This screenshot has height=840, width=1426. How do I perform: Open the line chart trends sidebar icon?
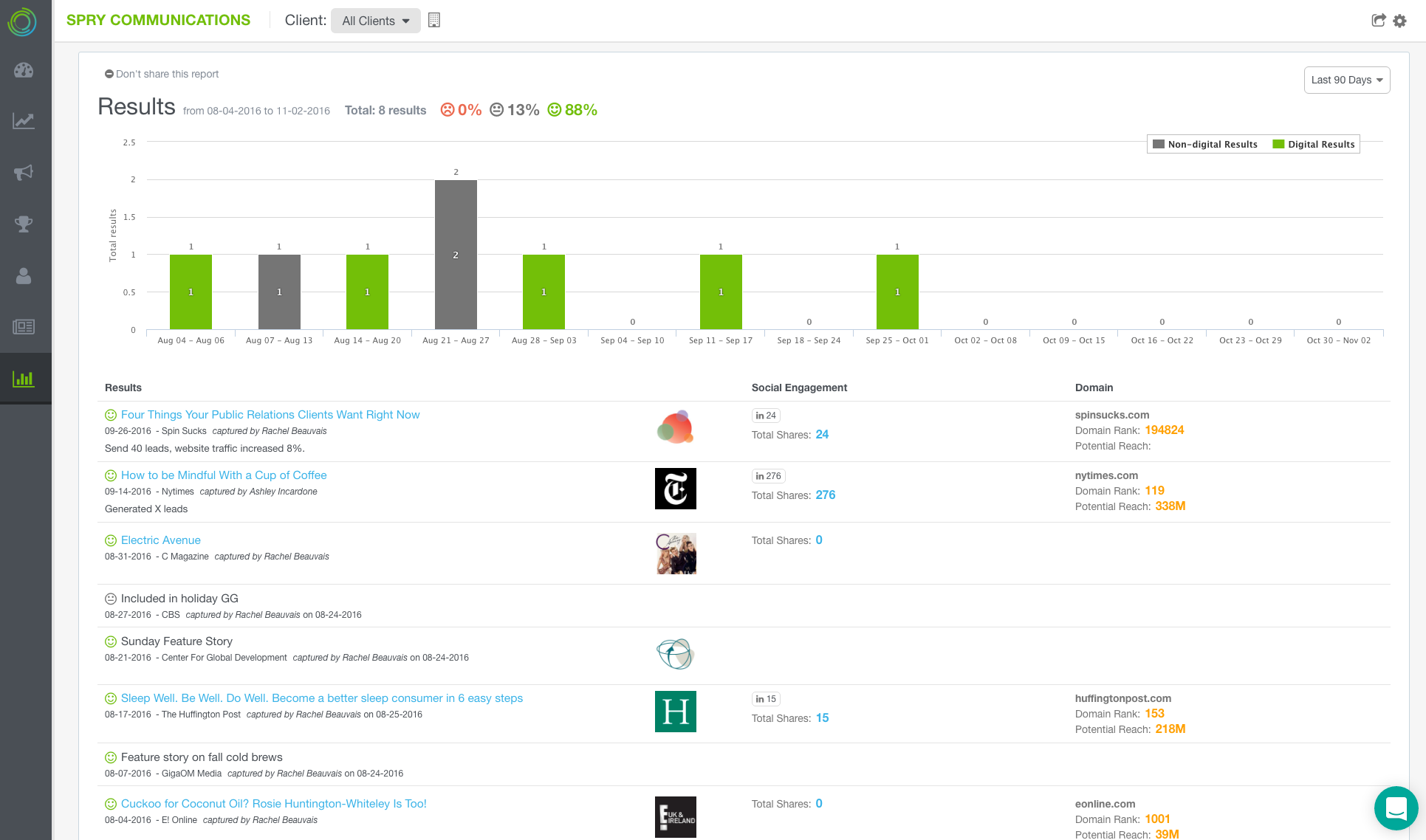24,121
